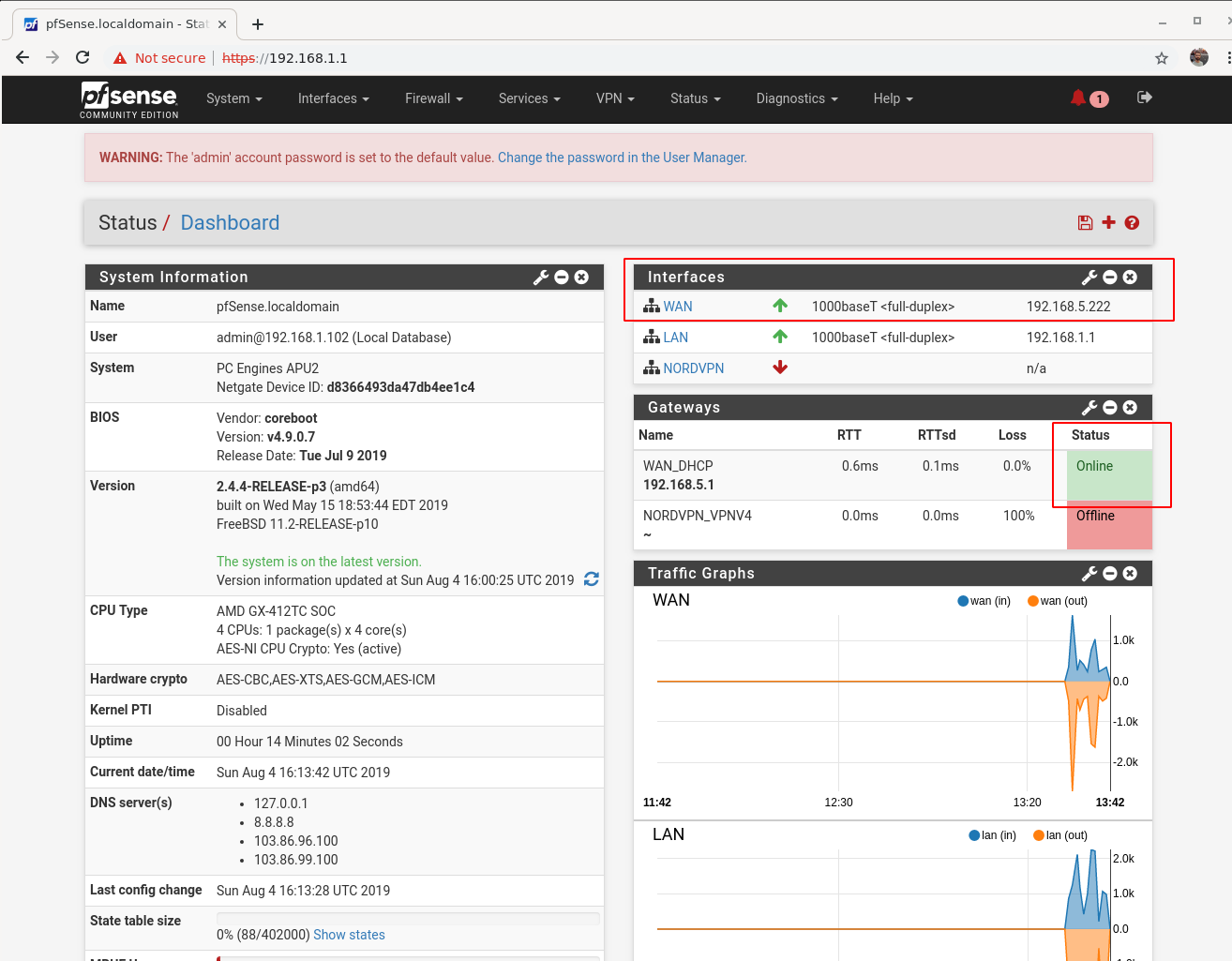Save dashboard layout via floppy disk icon
Image resolution: width=1232 pixels, height=961 pixels.
[x=1085, y=222]
